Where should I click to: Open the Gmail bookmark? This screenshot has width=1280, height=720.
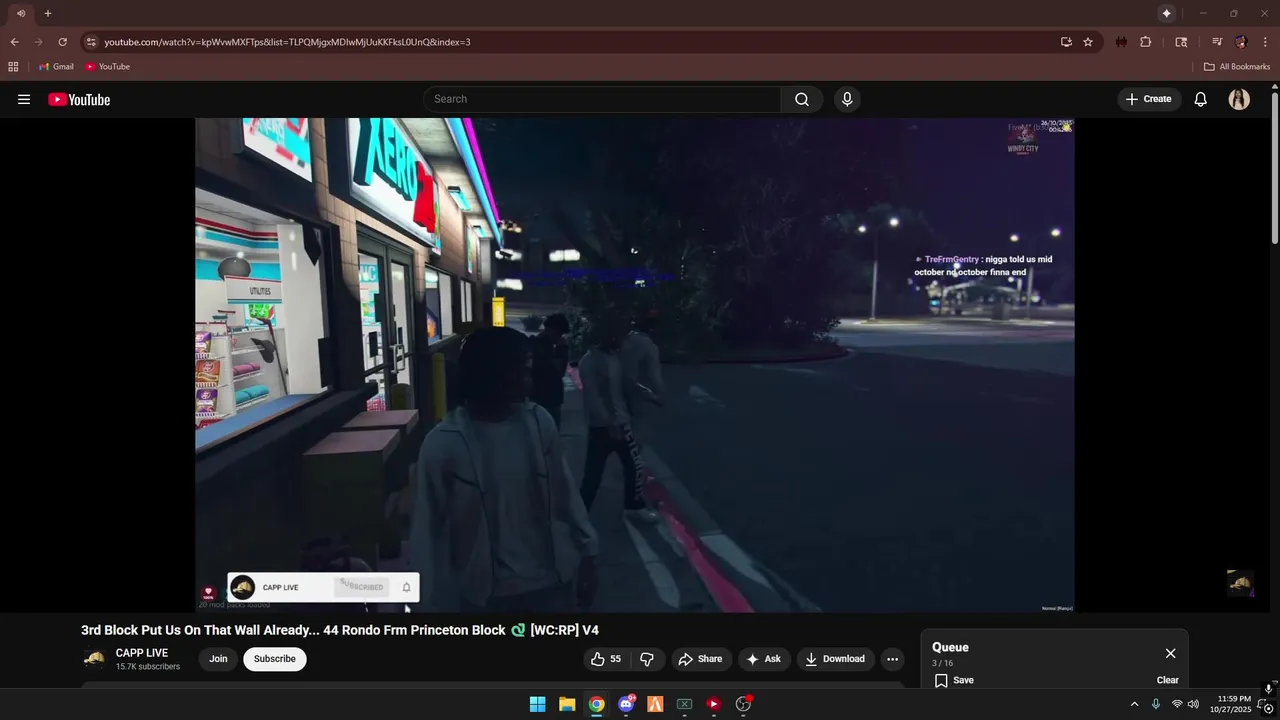coord(56,67)
